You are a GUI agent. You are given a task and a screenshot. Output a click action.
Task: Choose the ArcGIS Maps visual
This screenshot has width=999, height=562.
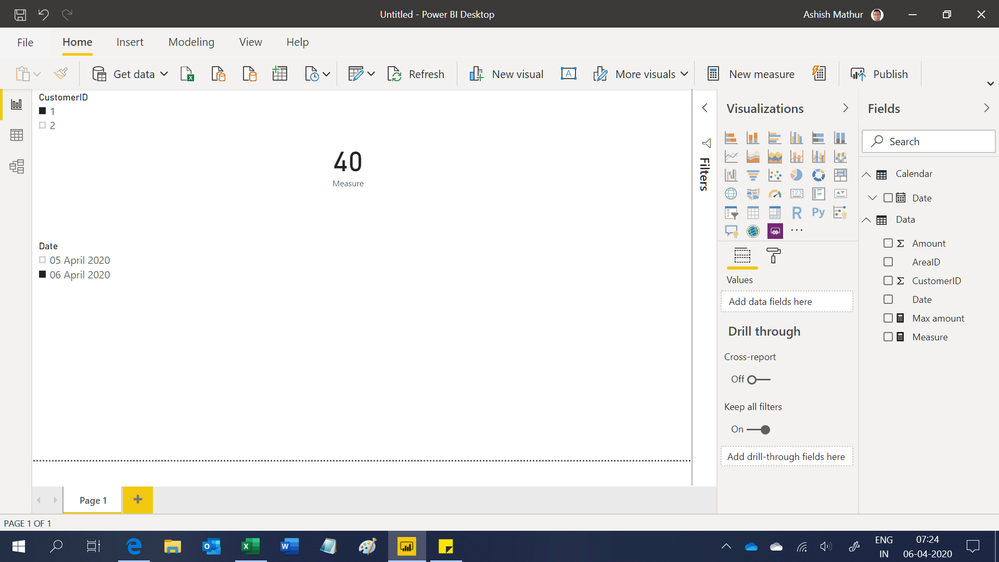click(753, 231)
